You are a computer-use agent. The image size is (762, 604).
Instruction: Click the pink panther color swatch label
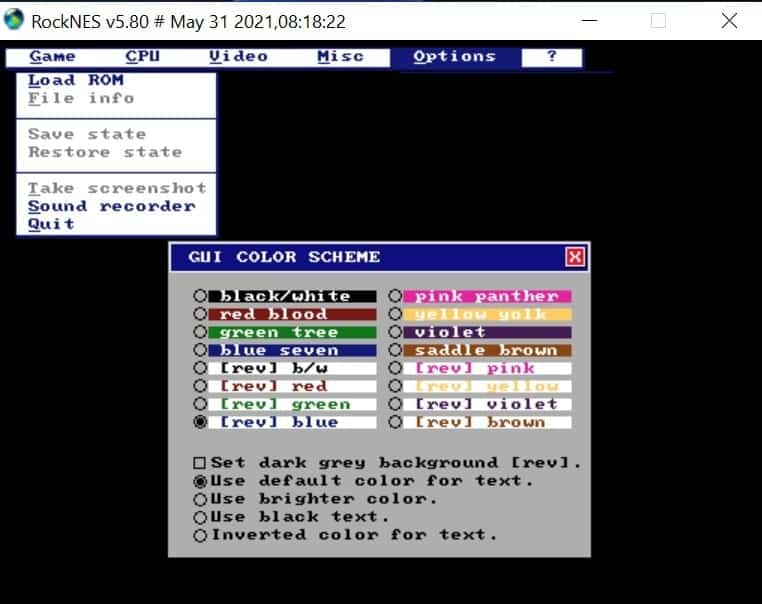point(487,296)
